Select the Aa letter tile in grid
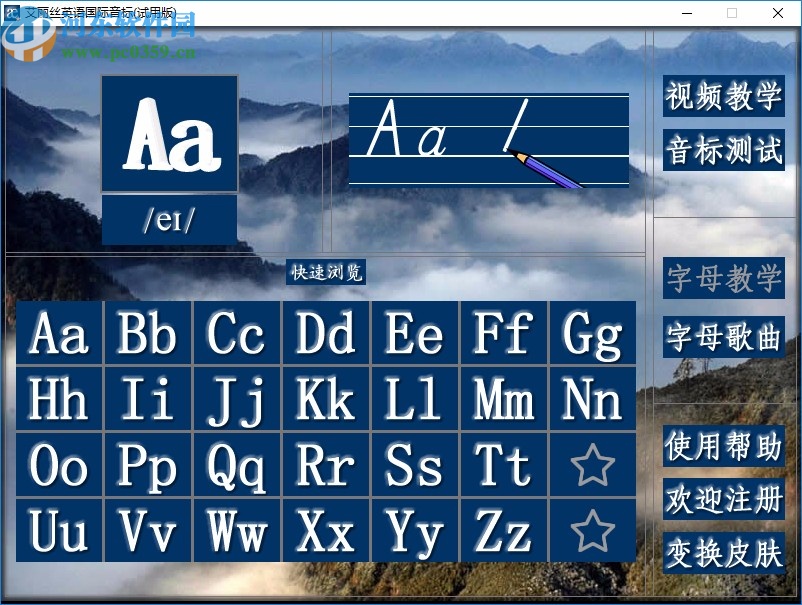 click(59, 333)
